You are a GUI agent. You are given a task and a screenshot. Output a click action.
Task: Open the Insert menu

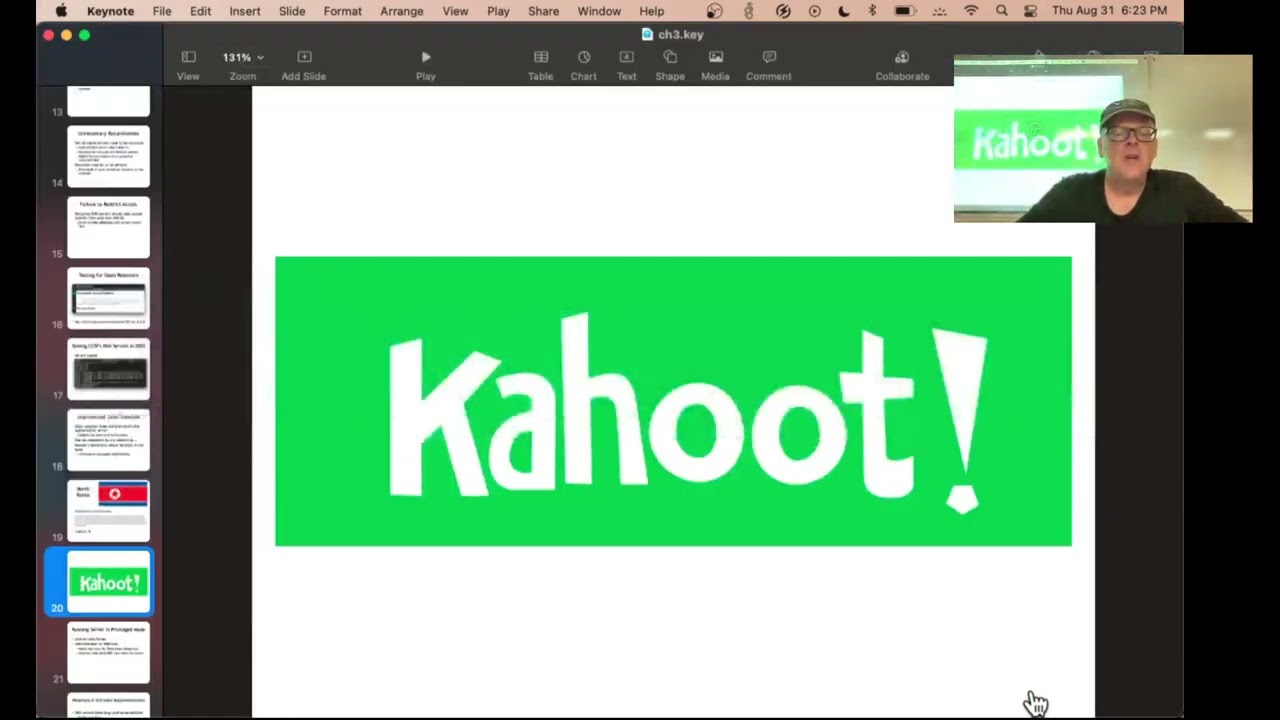[x=245, y=11]
